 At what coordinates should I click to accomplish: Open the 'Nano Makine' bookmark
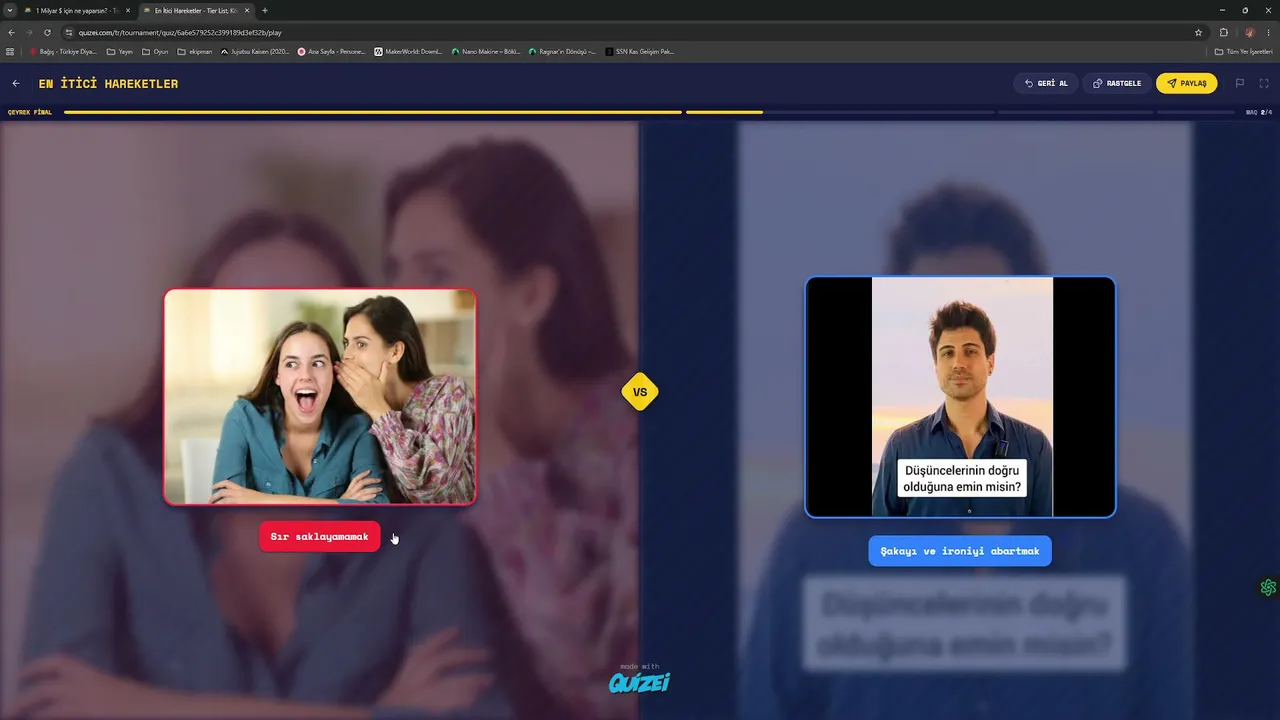486,51
